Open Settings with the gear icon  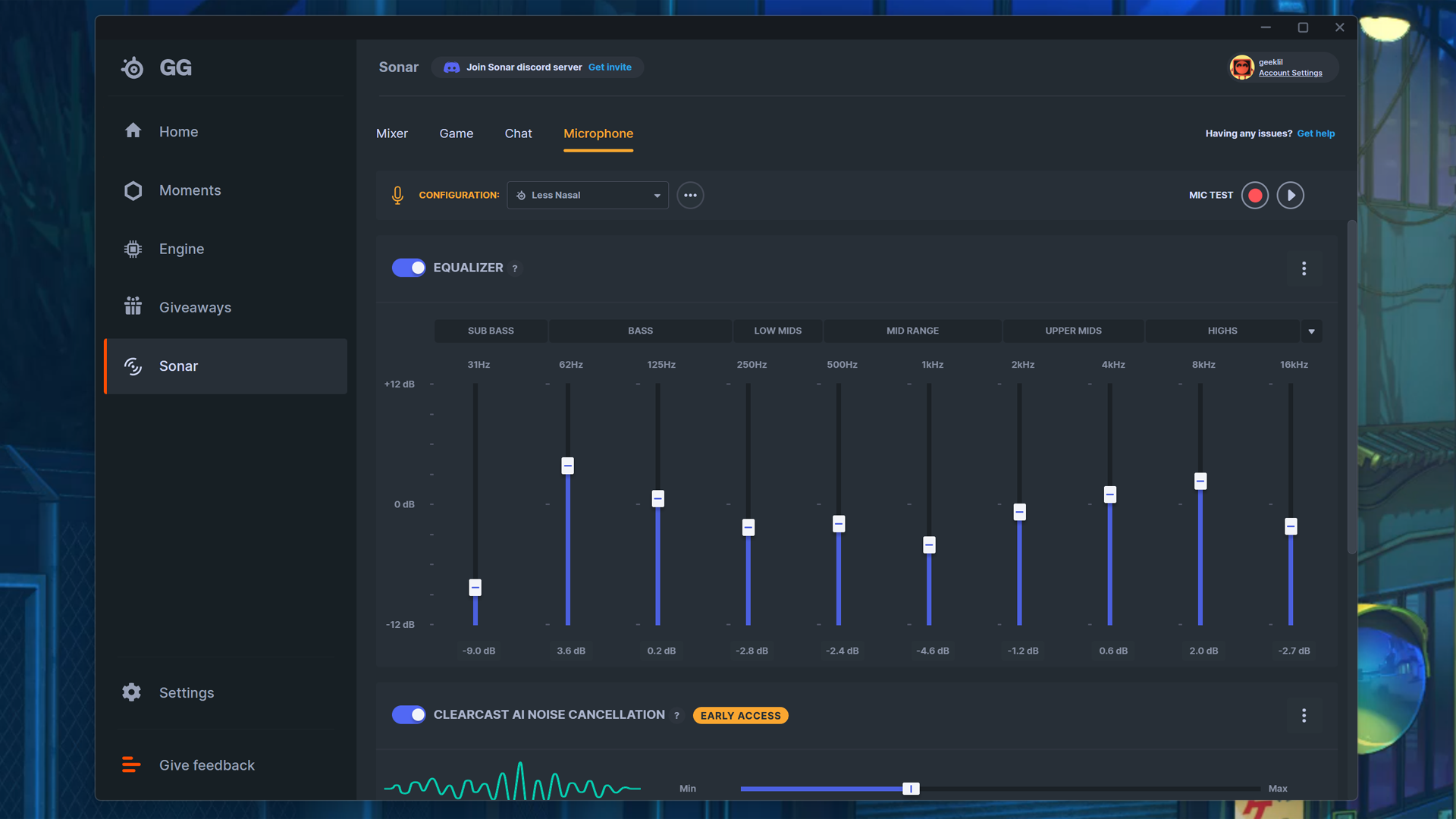(132, 692)
